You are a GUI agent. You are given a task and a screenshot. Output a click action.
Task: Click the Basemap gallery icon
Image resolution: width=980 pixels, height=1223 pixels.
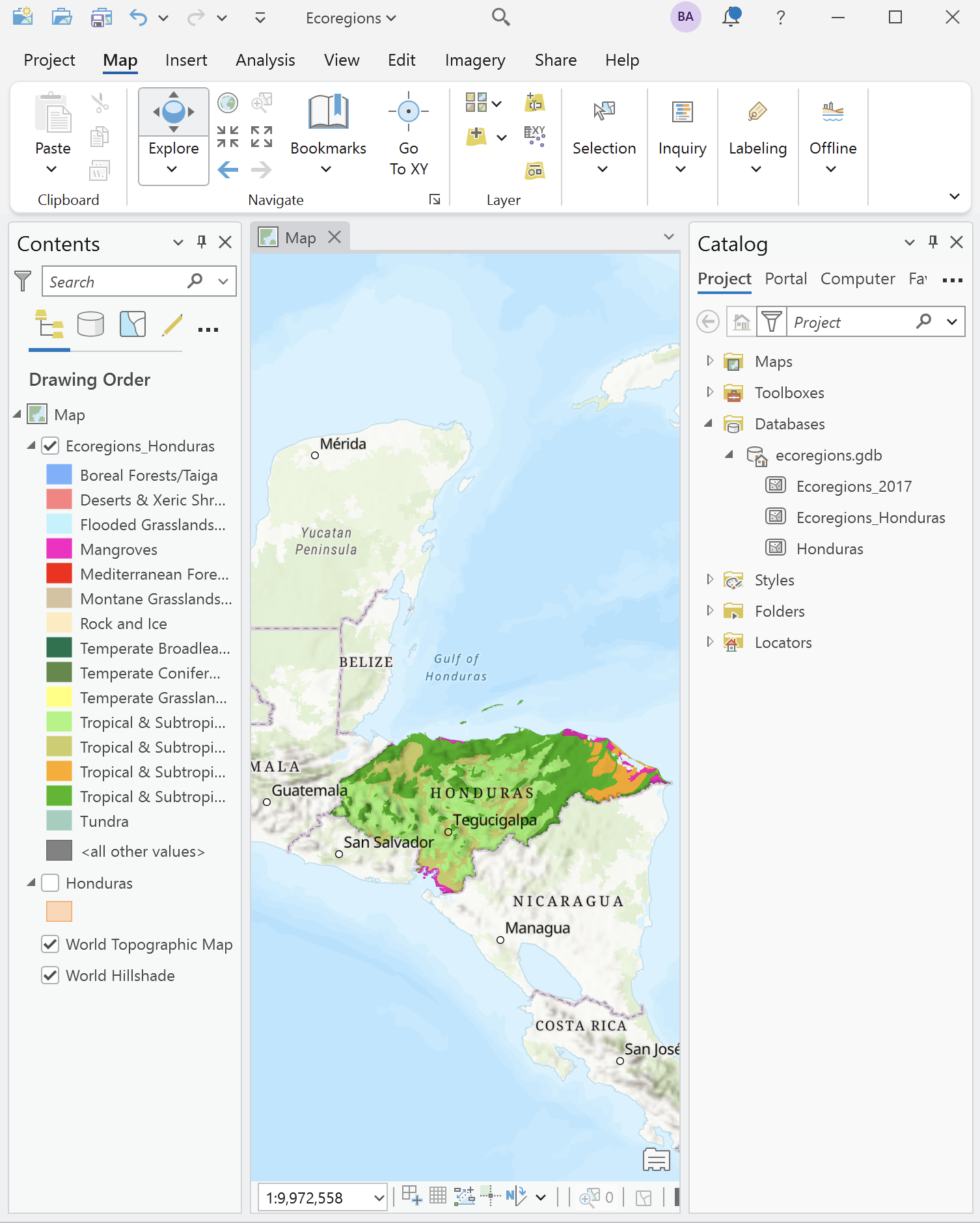[x=476, y=102]
